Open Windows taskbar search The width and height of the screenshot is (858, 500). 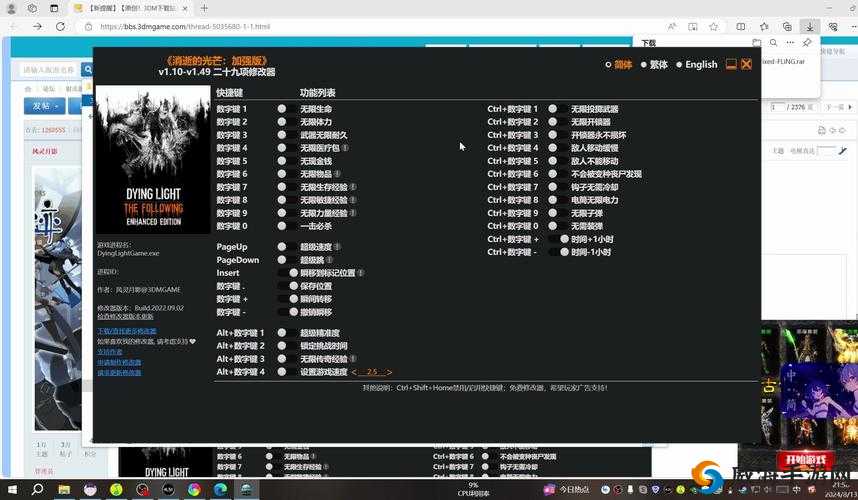point(37,489)
